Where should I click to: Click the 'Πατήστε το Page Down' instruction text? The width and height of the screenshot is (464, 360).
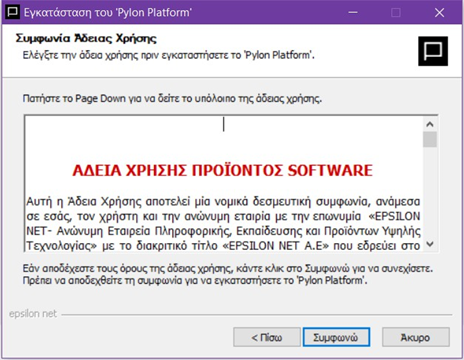(x=172, y=99)
